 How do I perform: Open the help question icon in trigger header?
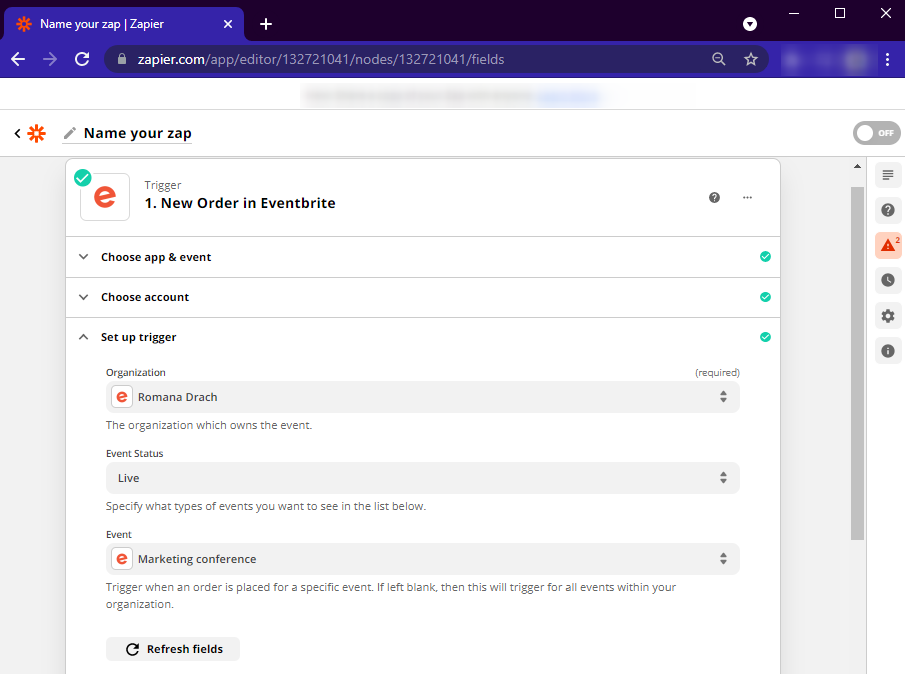coord(714,197)
